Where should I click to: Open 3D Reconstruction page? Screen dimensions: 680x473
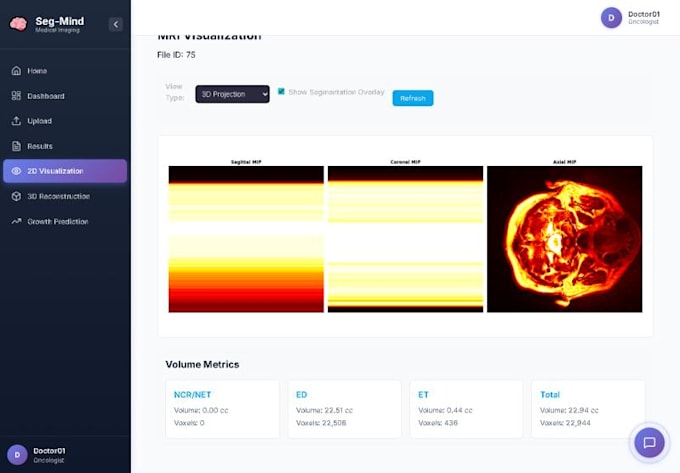tap(65, 196)
